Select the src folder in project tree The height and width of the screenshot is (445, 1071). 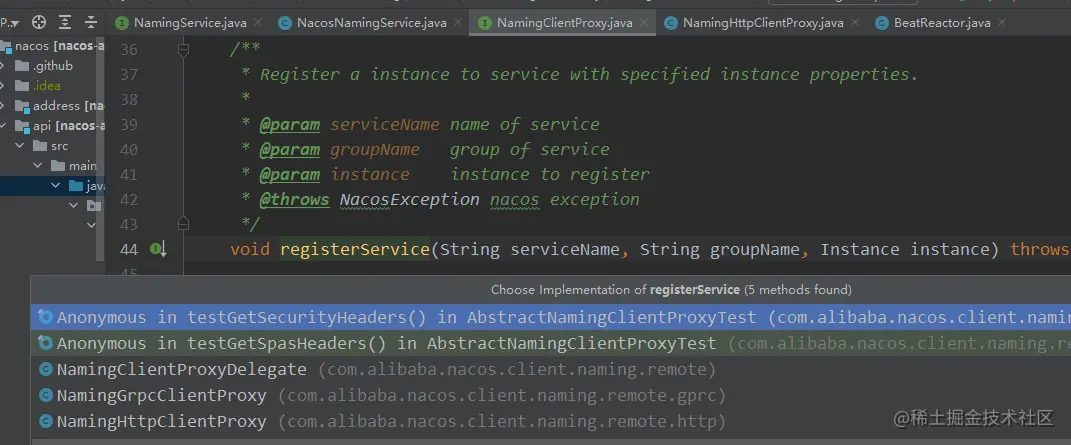click(59, 145)
